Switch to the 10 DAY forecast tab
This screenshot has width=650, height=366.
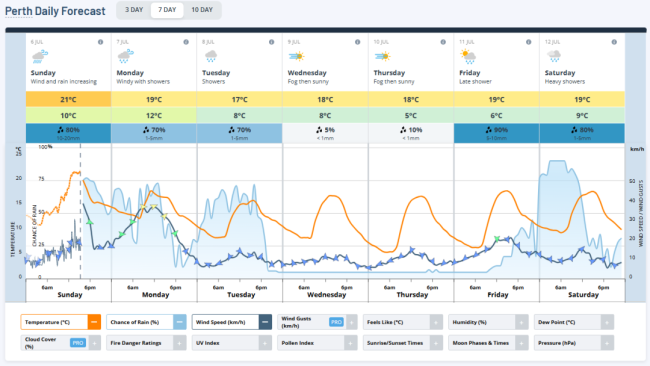202,10
